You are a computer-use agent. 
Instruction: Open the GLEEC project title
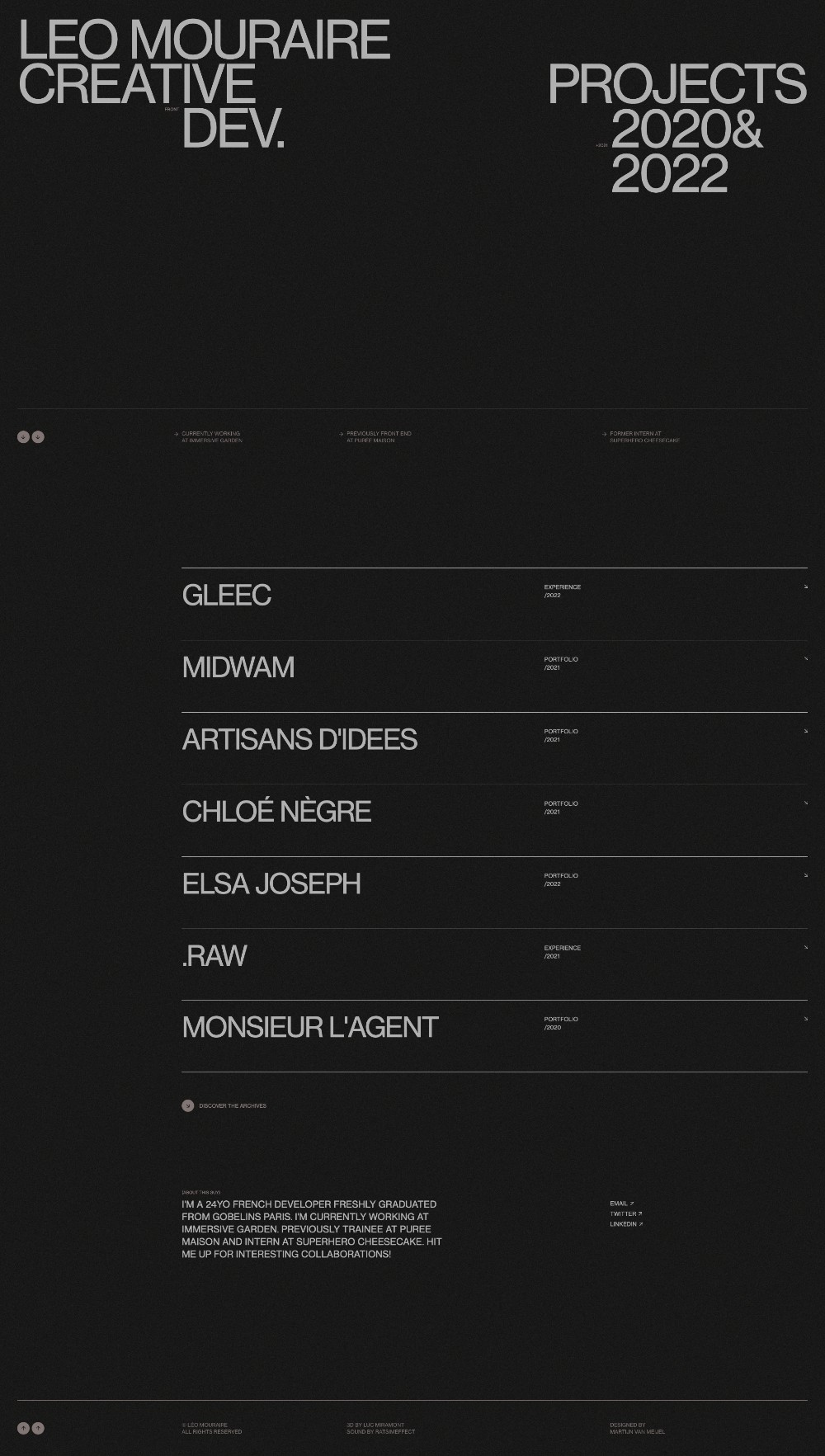[x=226, y=596]
